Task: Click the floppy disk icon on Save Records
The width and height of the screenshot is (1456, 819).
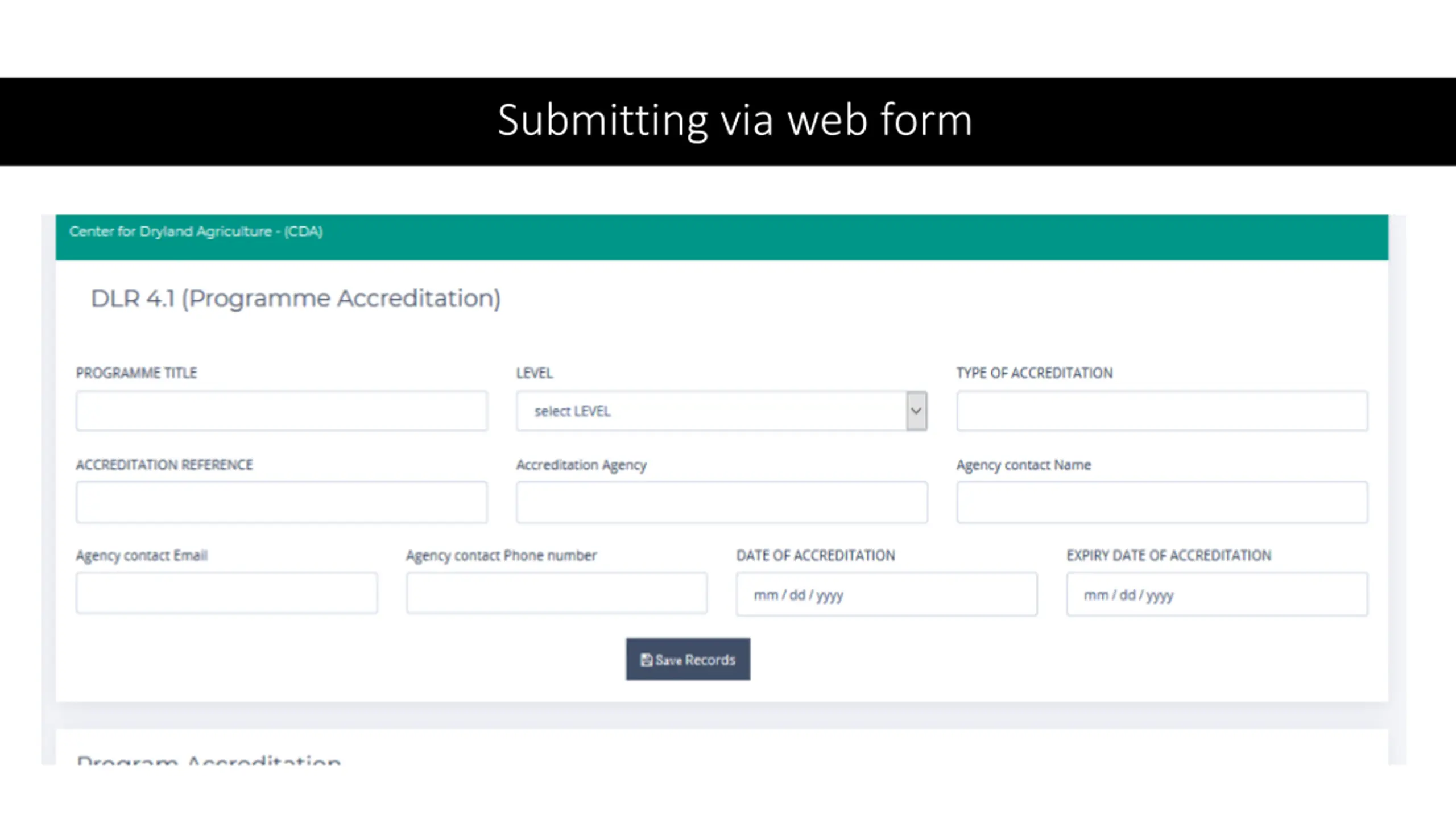Action: click(x=646, y=660)
